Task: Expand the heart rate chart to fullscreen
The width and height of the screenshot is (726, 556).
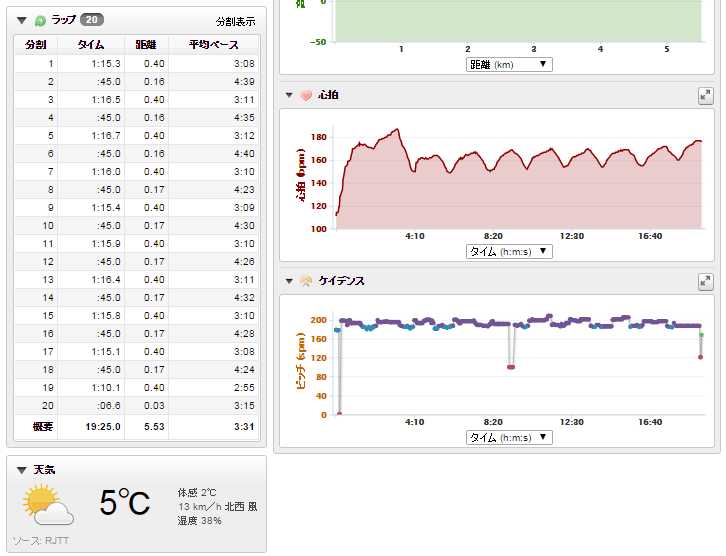Action: [x=706, y=96]
